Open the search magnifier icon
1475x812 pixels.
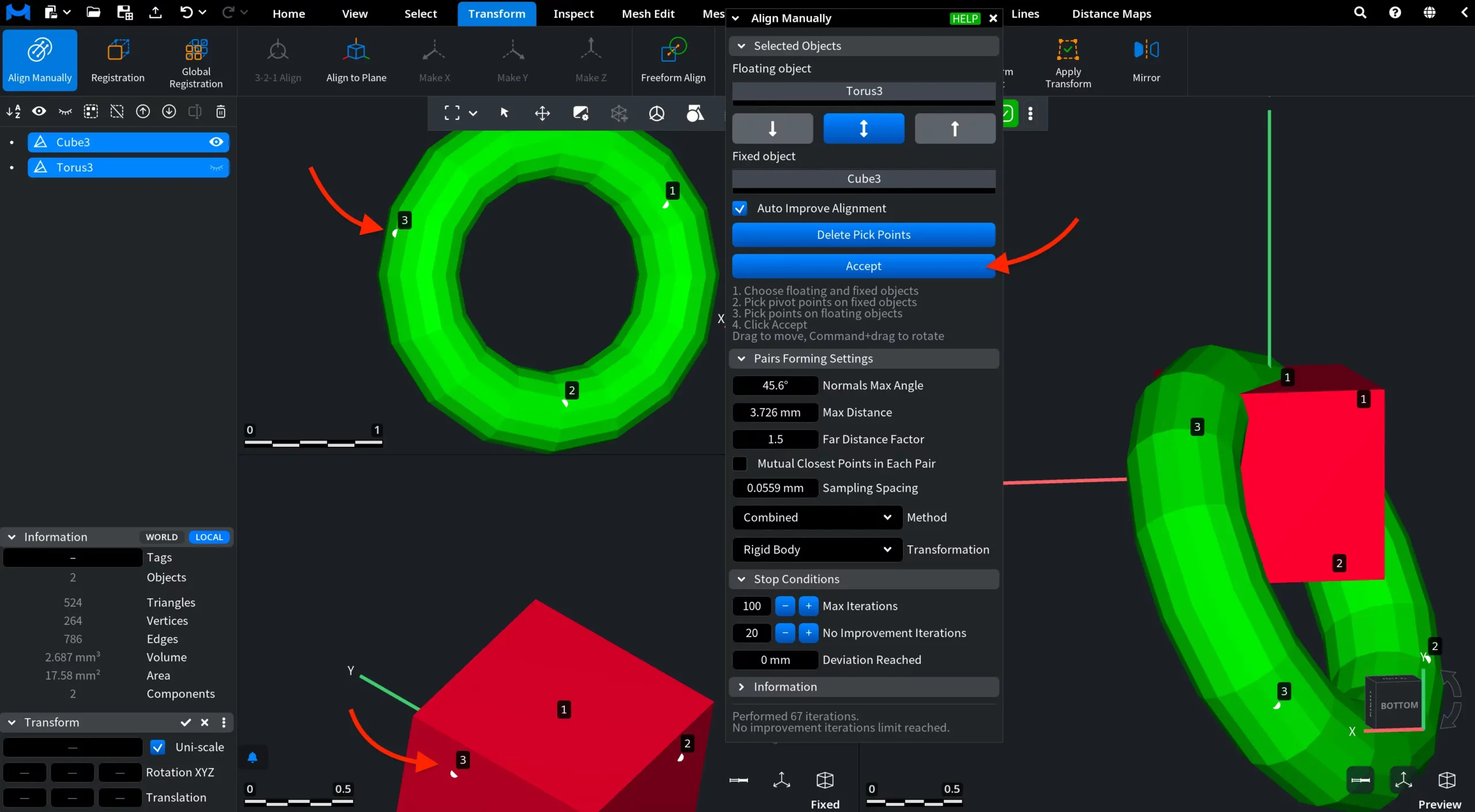coord(1360,13)
